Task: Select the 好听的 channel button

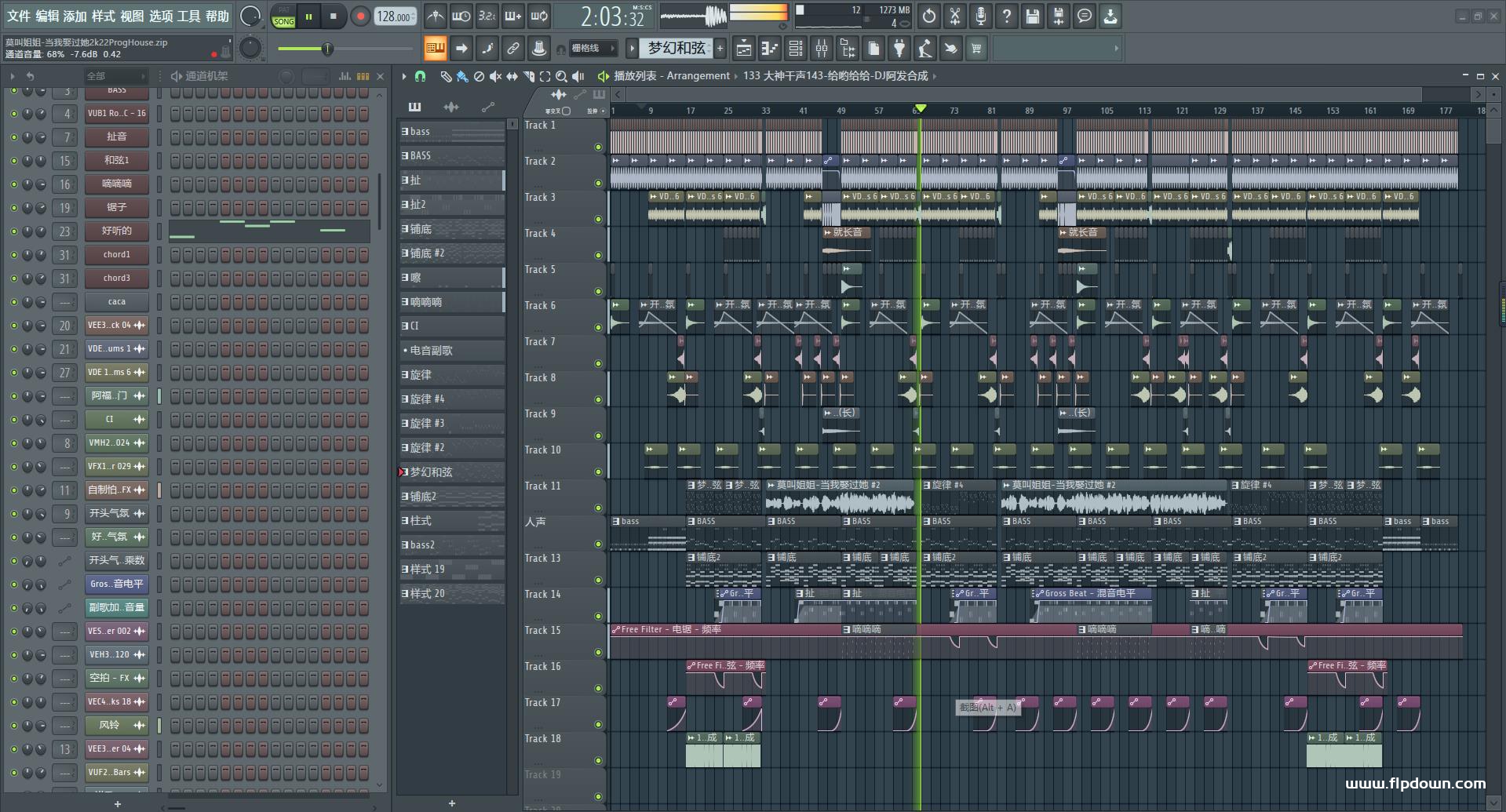Action: tap(116, 231)
